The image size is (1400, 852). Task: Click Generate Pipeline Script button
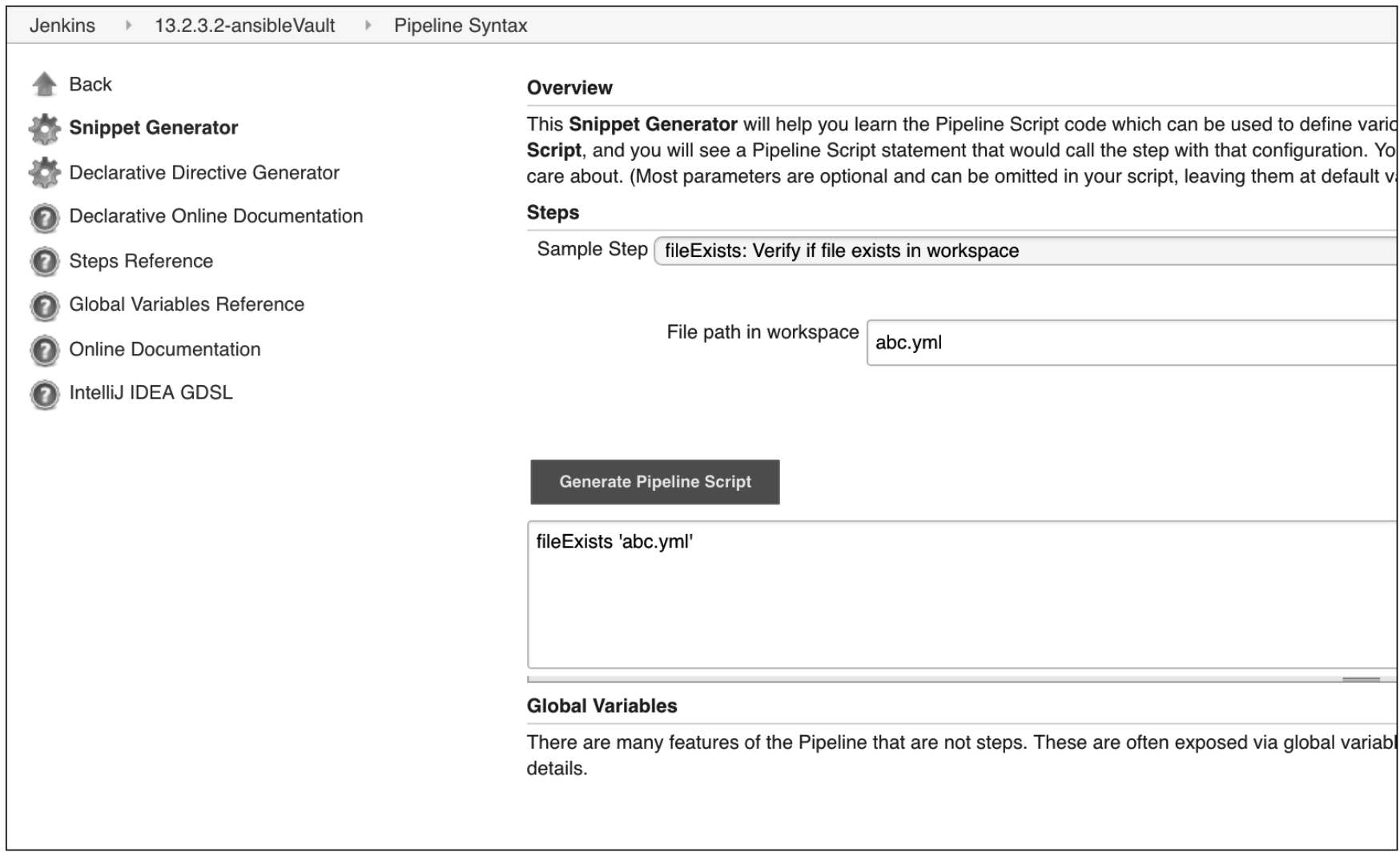tap(655, 482)
